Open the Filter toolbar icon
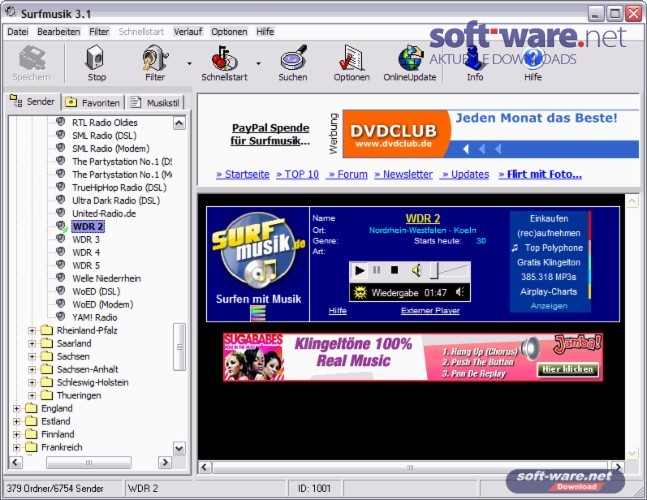 pyautogui.click(x=155, y=58)
